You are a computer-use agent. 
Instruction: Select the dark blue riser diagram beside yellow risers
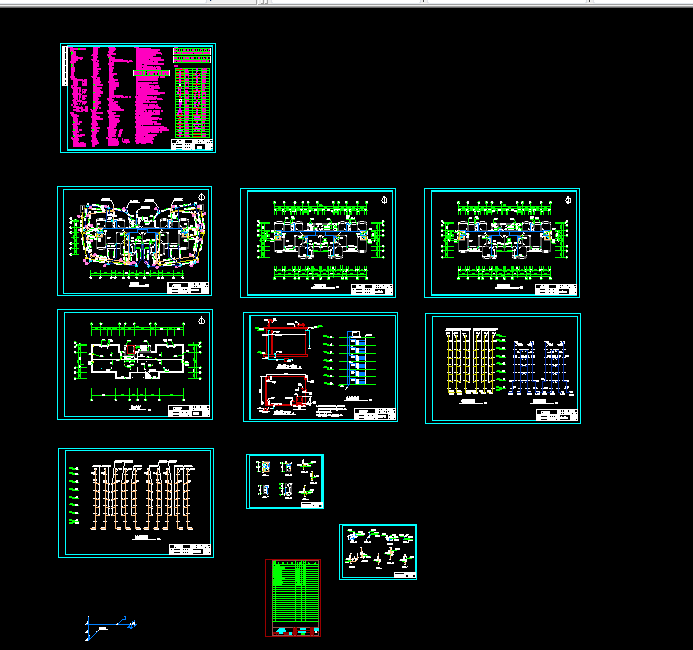click(539, 368)
